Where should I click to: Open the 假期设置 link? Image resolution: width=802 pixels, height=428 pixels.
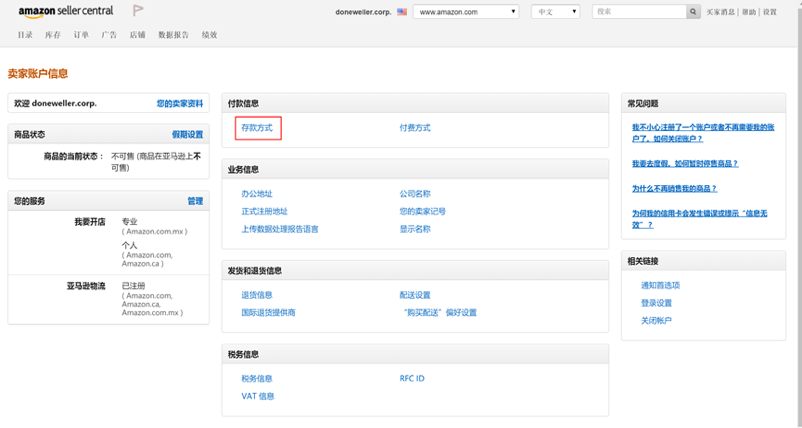(x=187, y=134)
